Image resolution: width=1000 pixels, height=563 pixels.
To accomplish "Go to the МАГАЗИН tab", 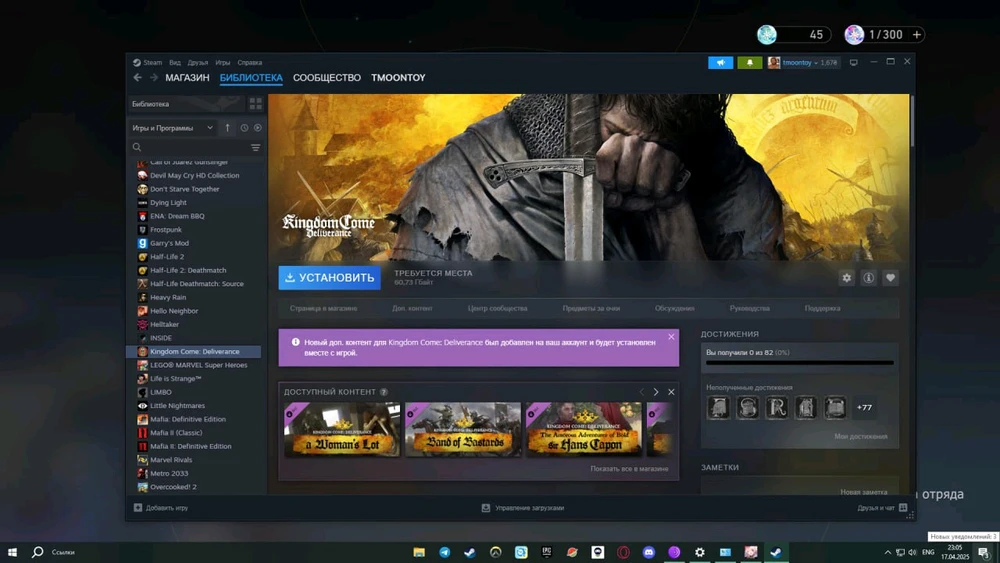I will pos(187,78).
